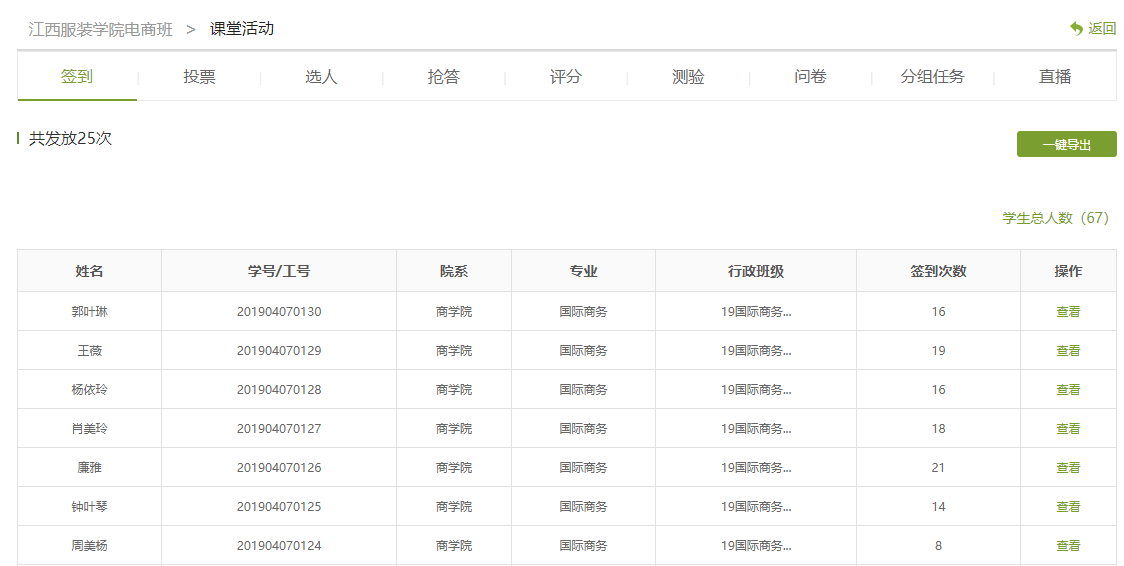Screen dimensions: 1124x566
Task: View sign-in details for 郭叶琳
Action: (1068, 312)
